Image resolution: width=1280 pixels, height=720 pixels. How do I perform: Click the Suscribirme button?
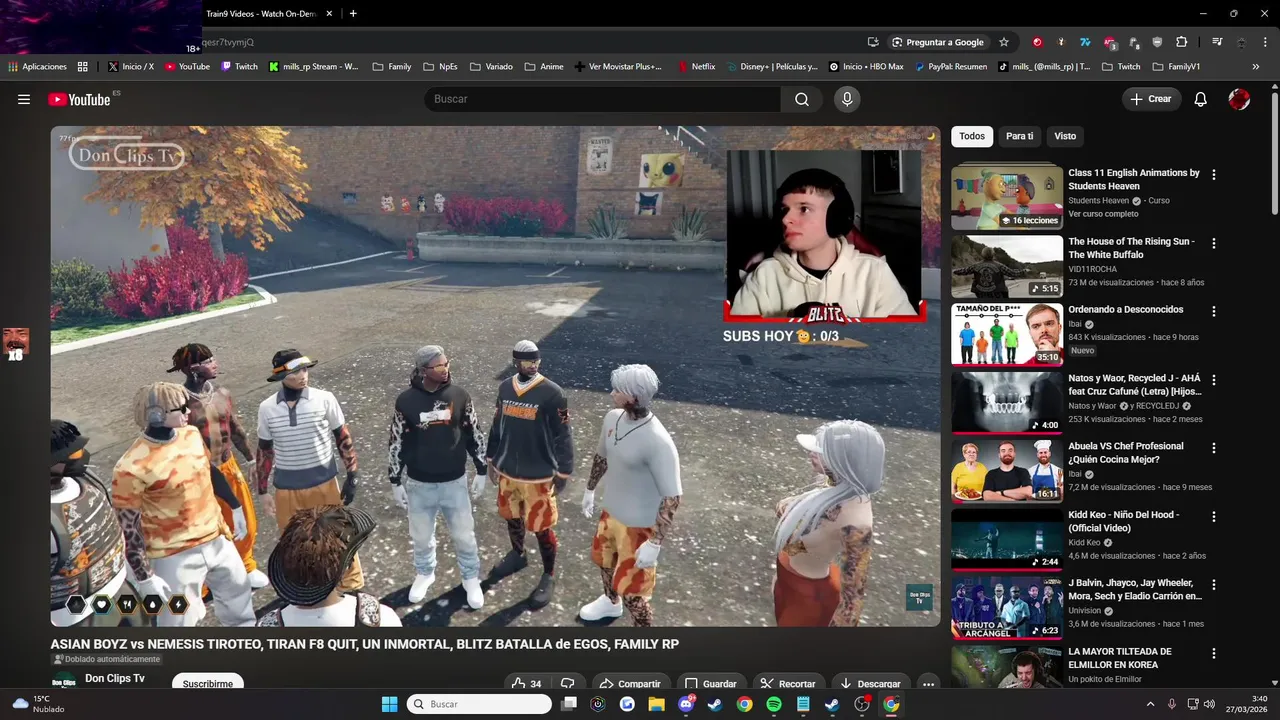pyautogui.click(x=208, y=683)
